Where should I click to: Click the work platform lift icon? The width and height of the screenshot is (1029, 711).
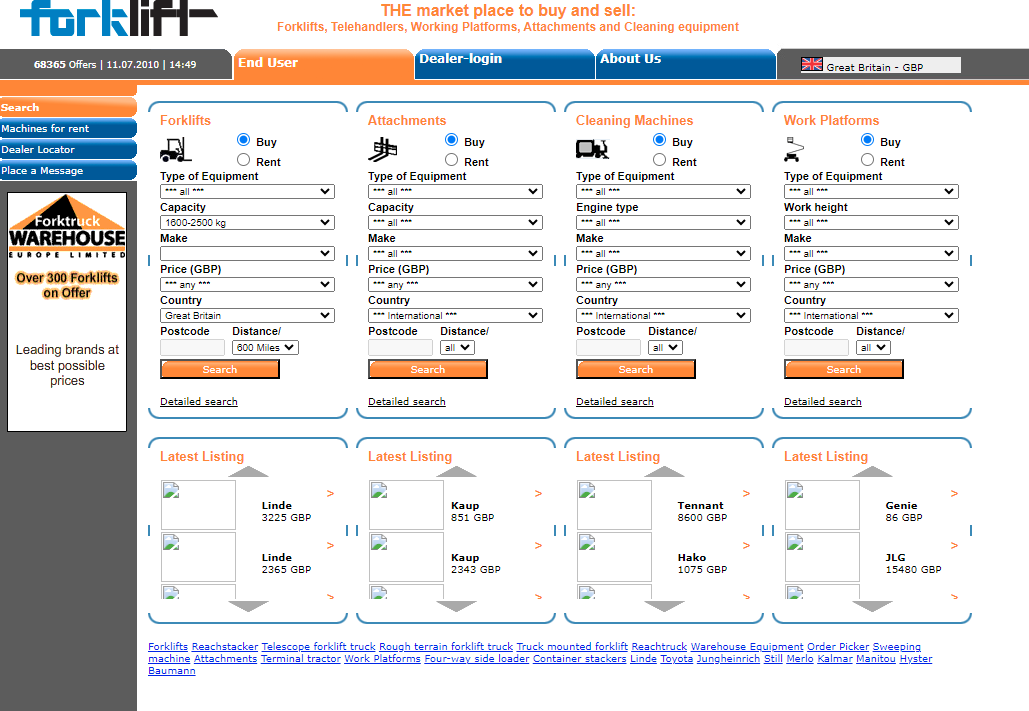[798, 150]
